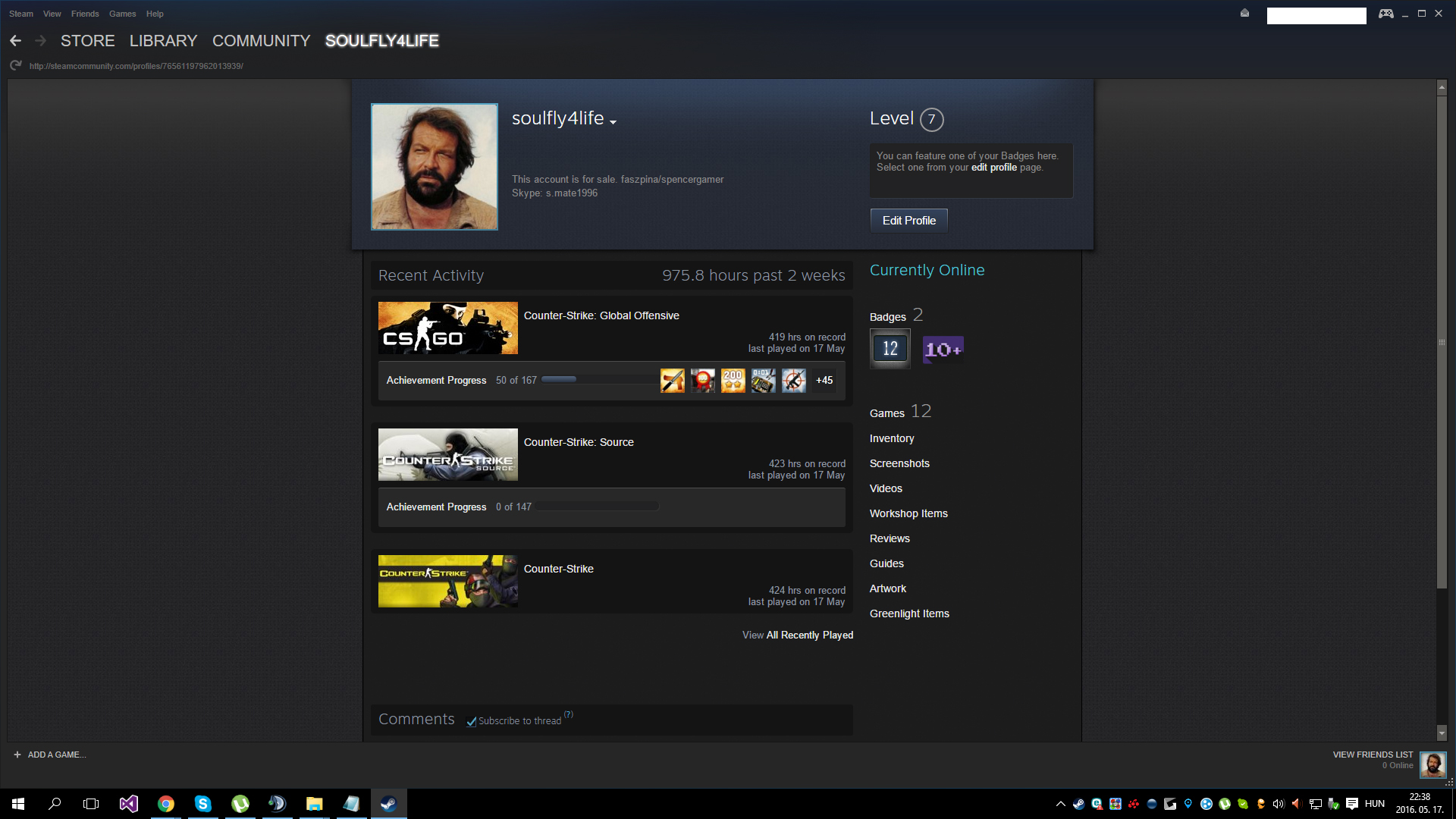Image resolution: width=1456 pixels, height=819 pixels.
Task: View the 200 two-stars achievement icon
Action: tap(733, 381)
